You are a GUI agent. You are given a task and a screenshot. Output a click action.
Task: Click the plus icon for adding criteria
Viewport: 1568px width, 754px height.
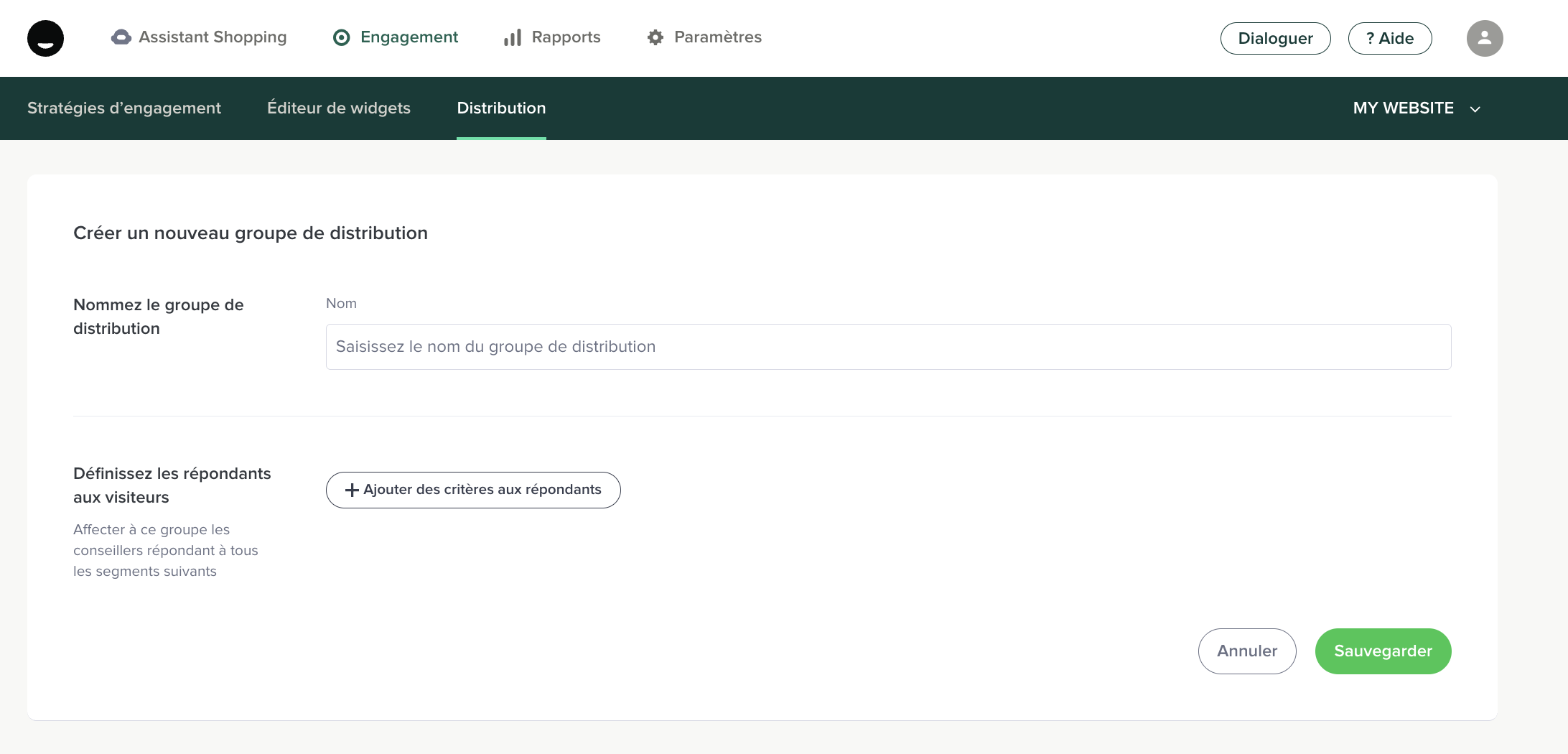352,490
